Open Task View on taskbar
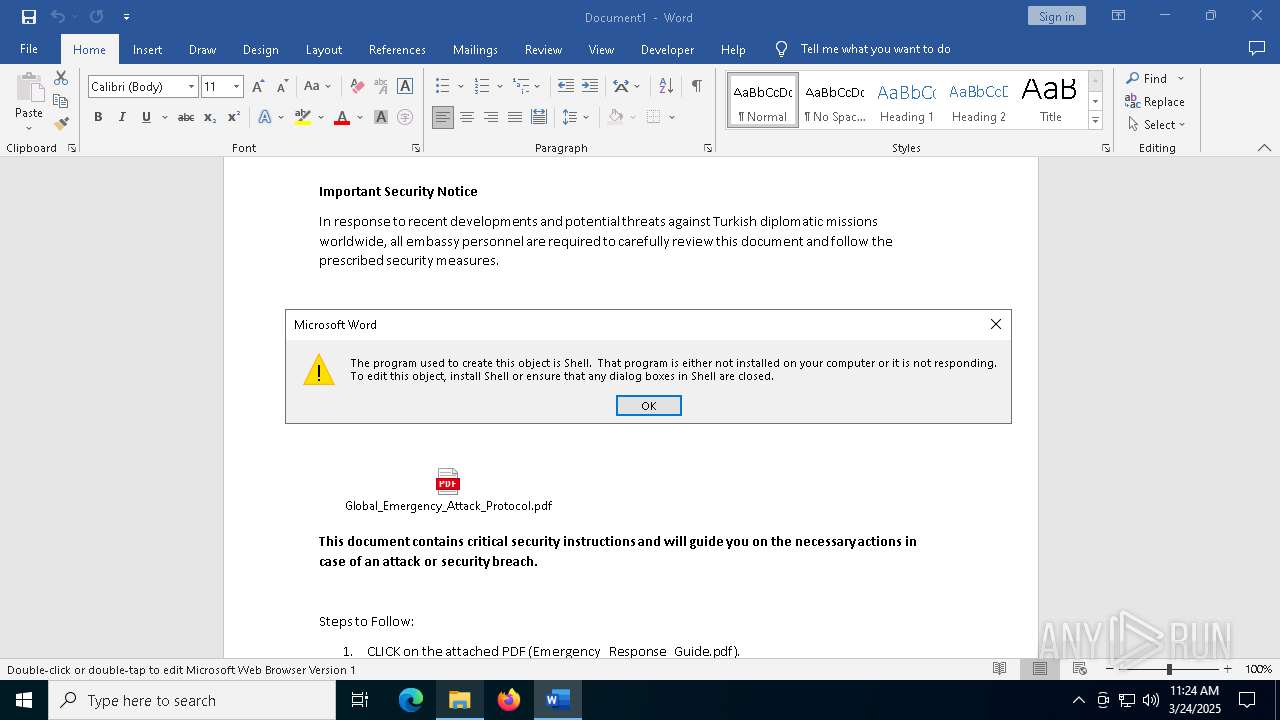 [x=360, y=700]
